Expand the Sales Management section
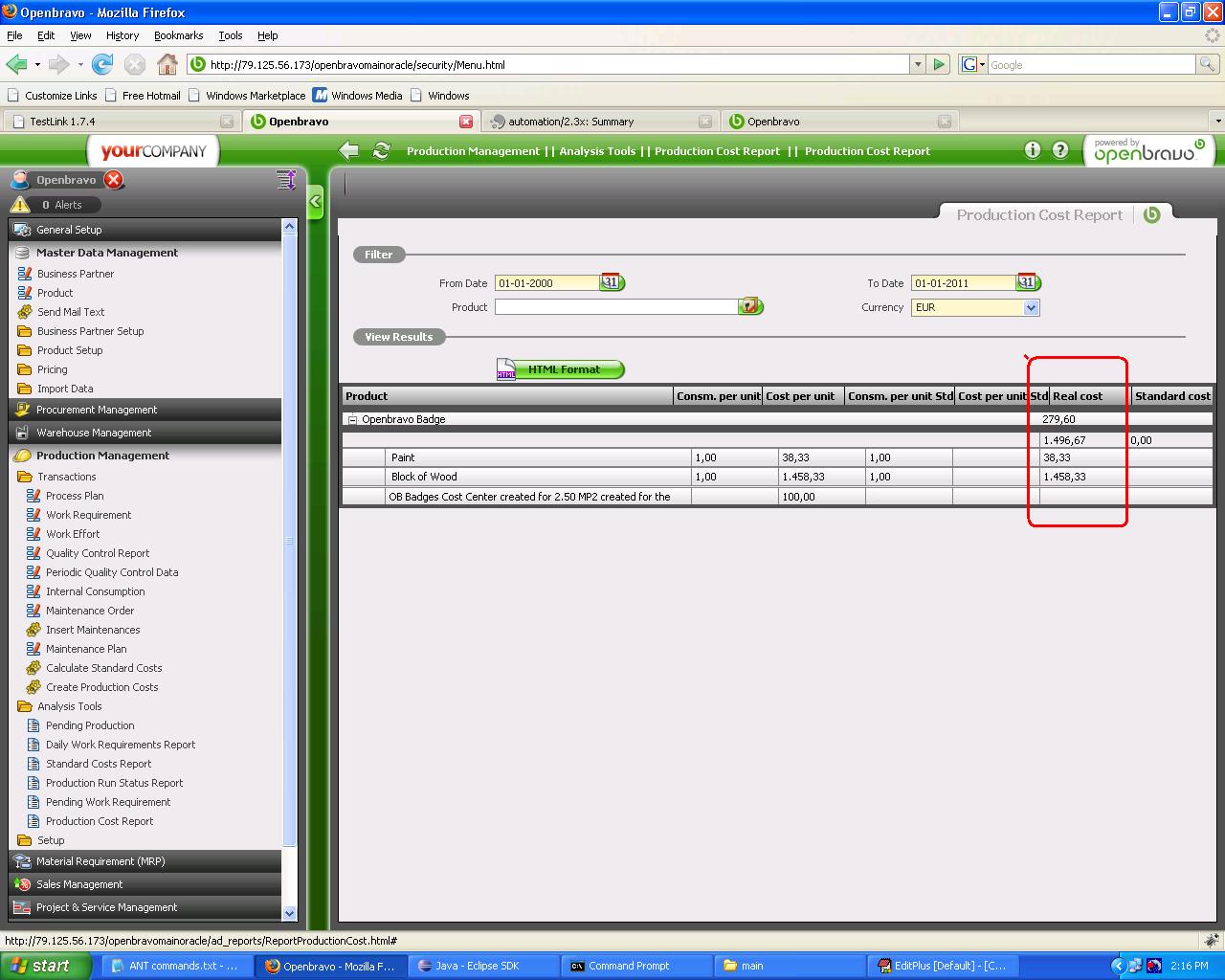 coord(79,884)
